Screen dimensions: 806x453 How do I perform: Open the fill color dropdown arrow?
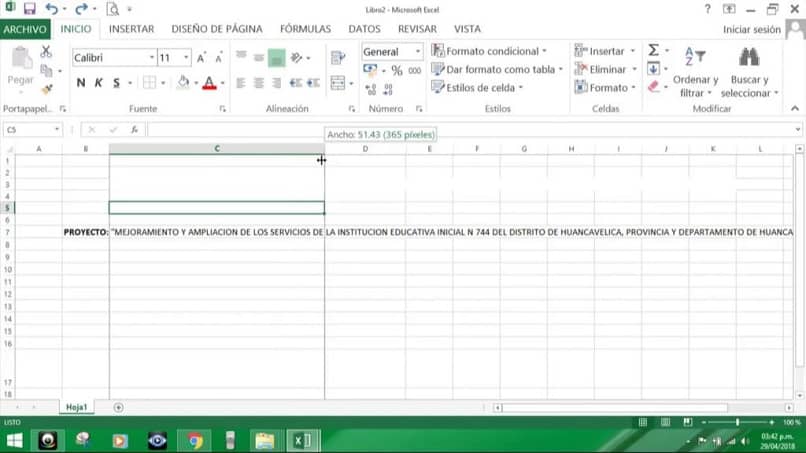(196, 83)
